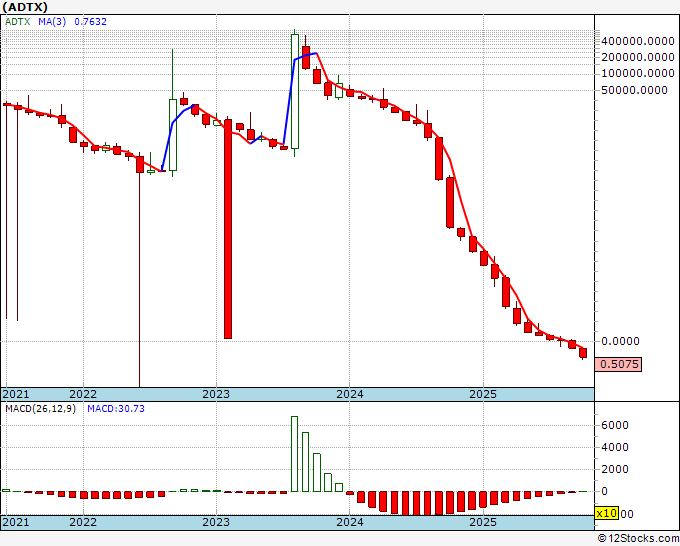Click the 6000 MACD axis label
This screenshot has height=546, width=680.
(615, 425)
